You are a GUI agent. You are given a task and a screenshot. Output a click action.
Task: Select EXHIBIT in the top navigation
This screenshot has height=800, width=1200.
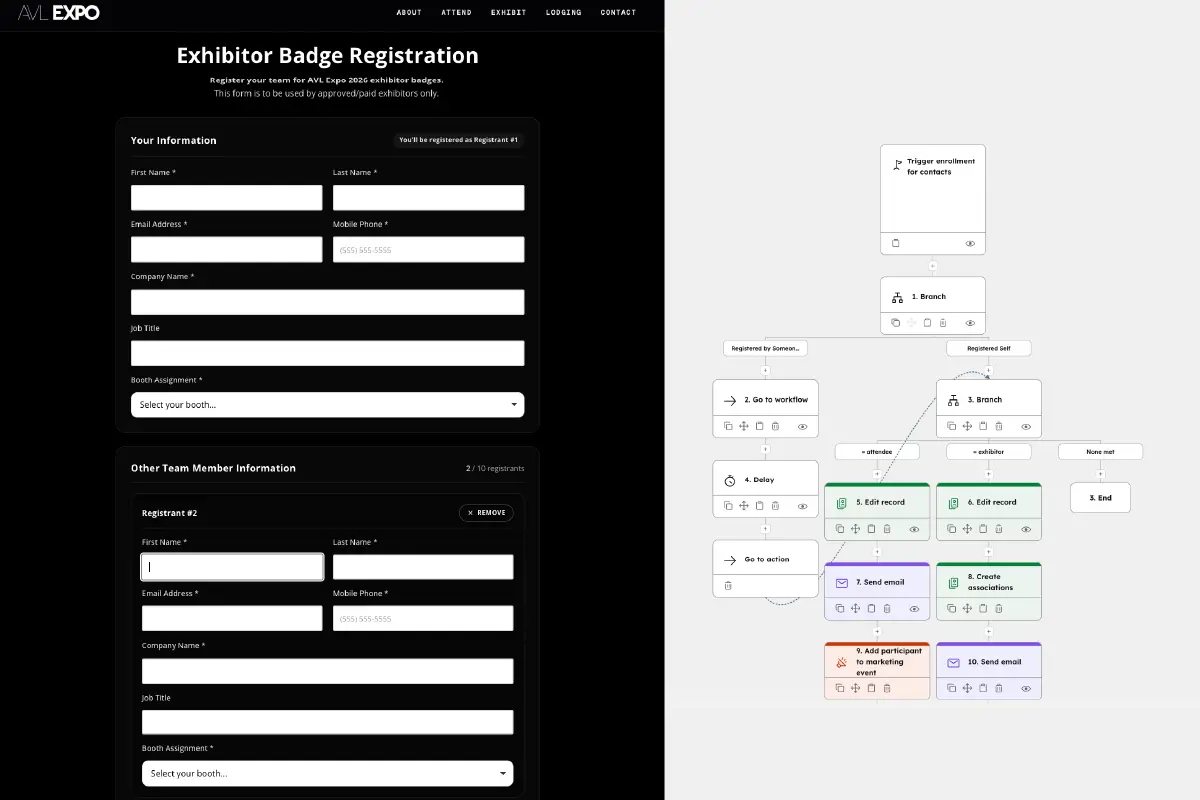click(508, 12)
